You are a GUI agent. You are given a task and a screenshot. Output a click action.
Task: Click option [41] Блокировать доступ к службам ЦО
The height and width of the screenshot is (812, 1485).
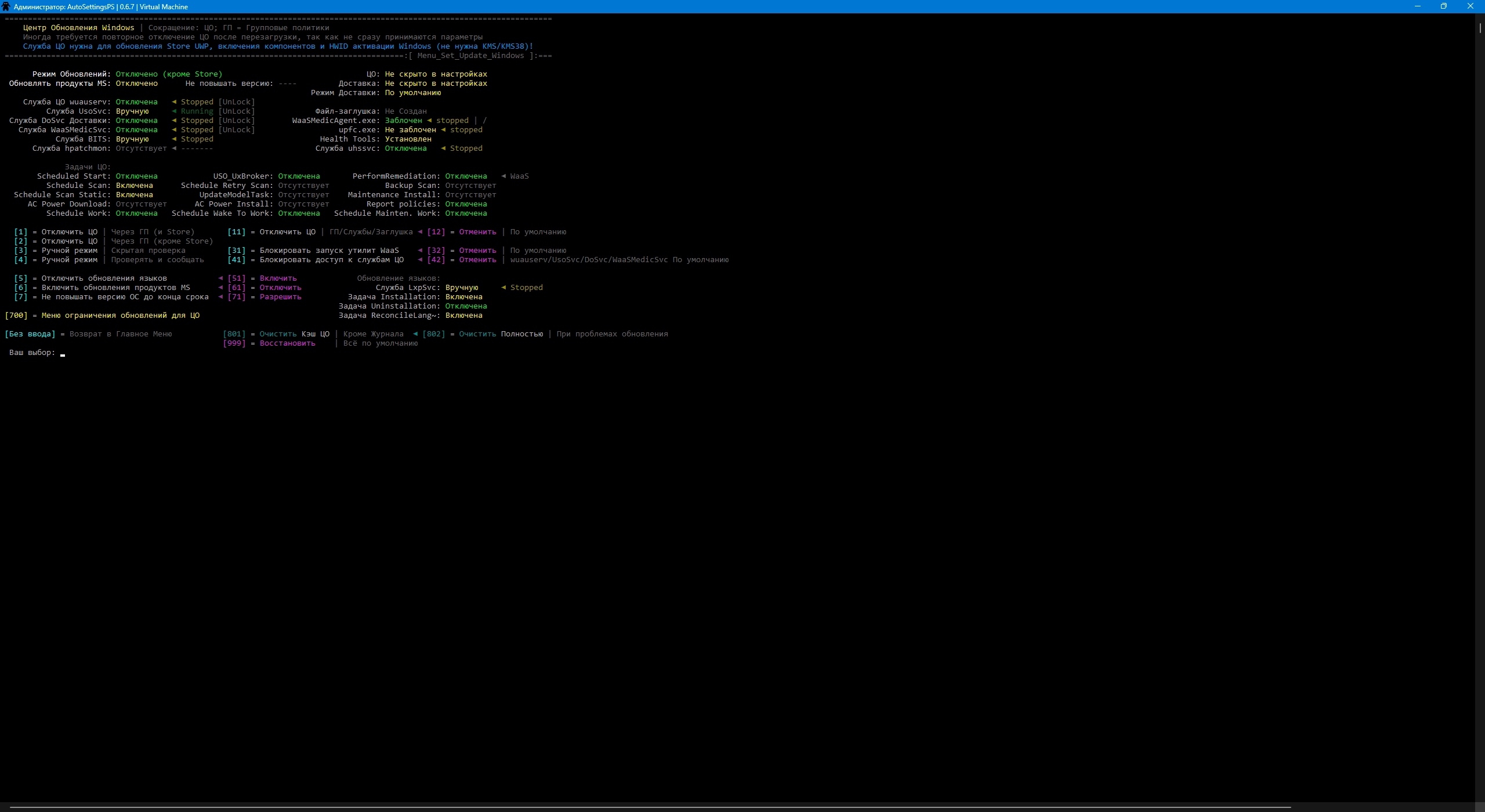[316, 260]
